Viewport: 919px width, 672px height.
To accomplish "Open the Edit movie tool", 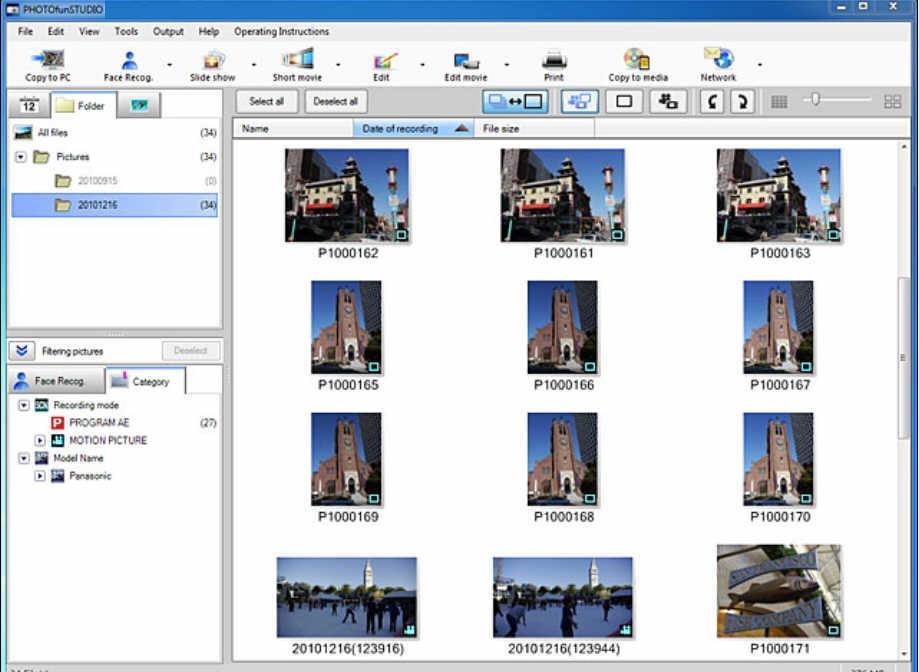I will pyautogui.click(x=466, y=66).
